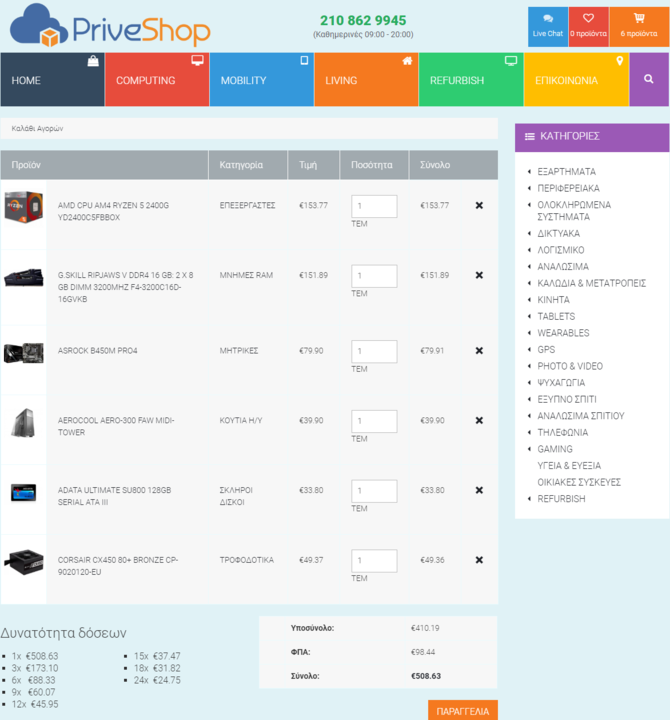
Task: Select REFURBISH in categories sidebar
Action: 561,498
